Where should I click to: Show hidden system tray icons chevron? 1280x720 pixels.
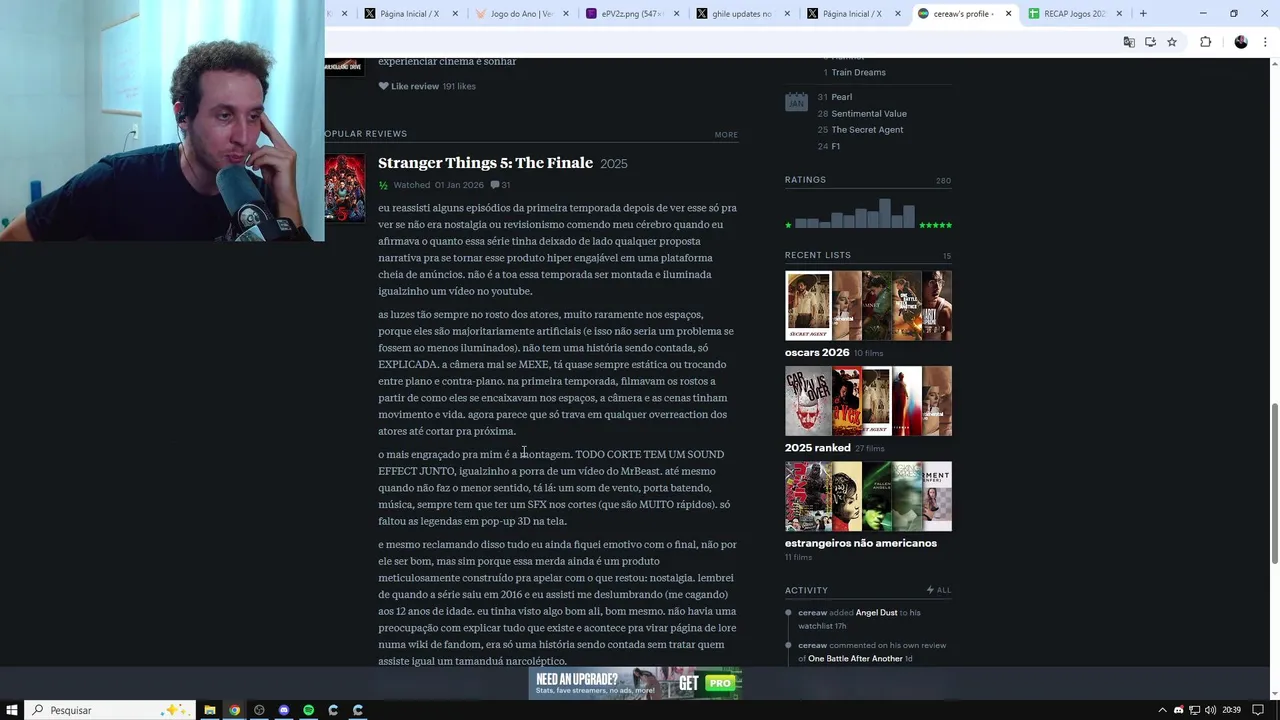point(1162,710)
